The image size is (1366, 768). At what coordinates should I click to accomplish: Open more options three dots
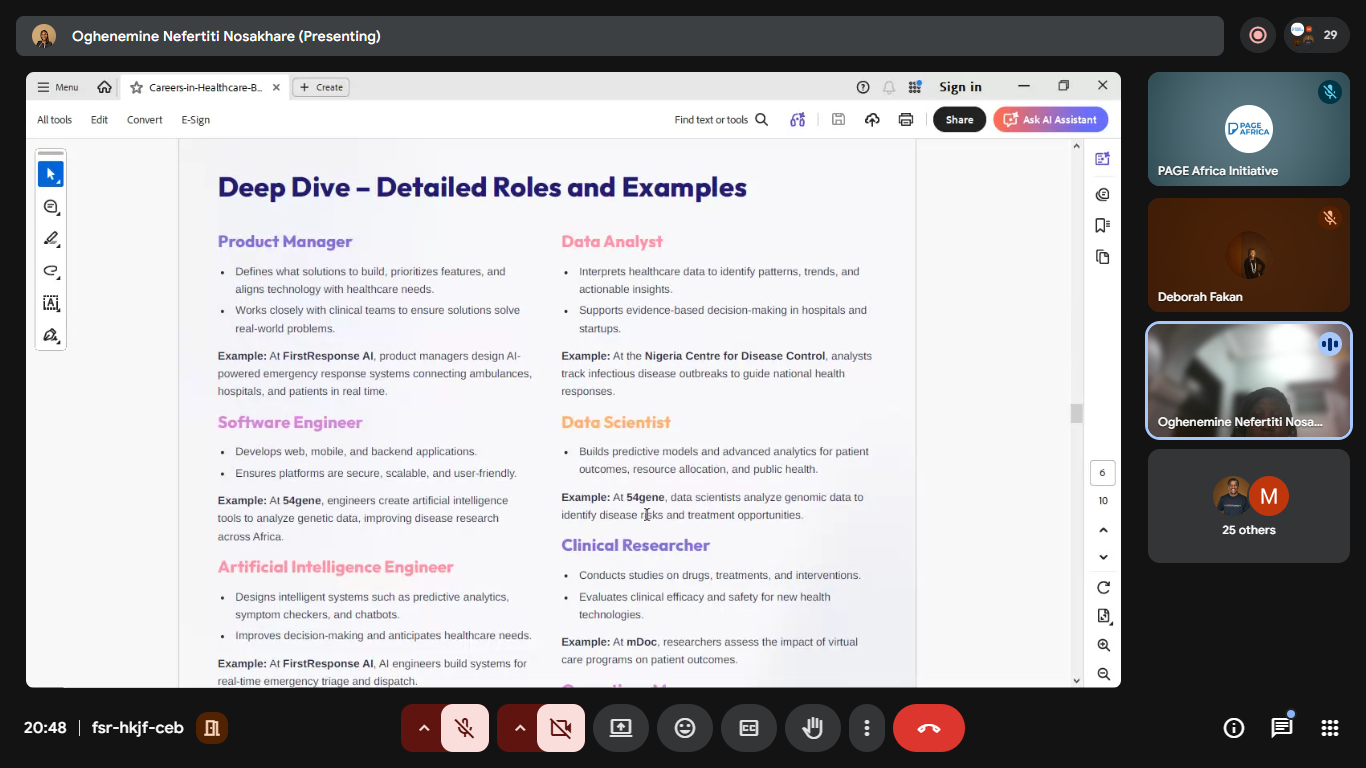[x=867, y=728]
